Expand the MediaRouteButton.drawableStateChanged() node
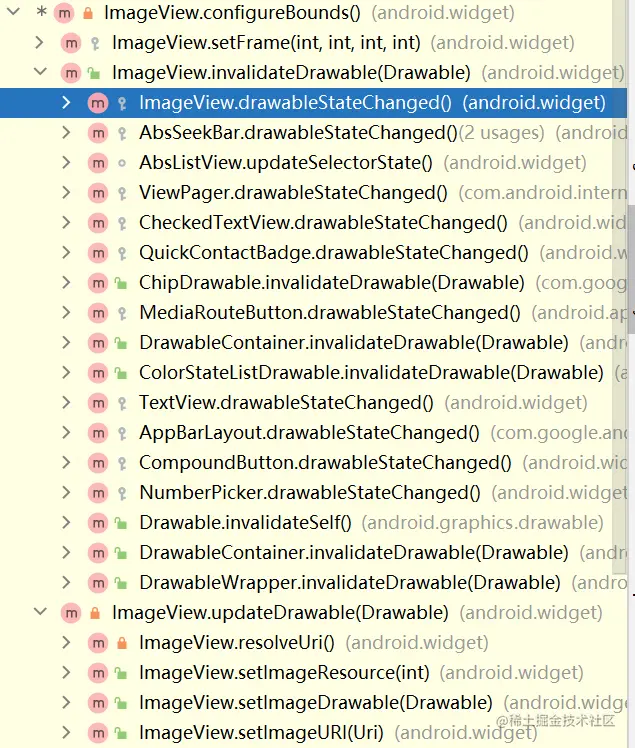Viewport: 635px width, 748px height. coord(67,313)
